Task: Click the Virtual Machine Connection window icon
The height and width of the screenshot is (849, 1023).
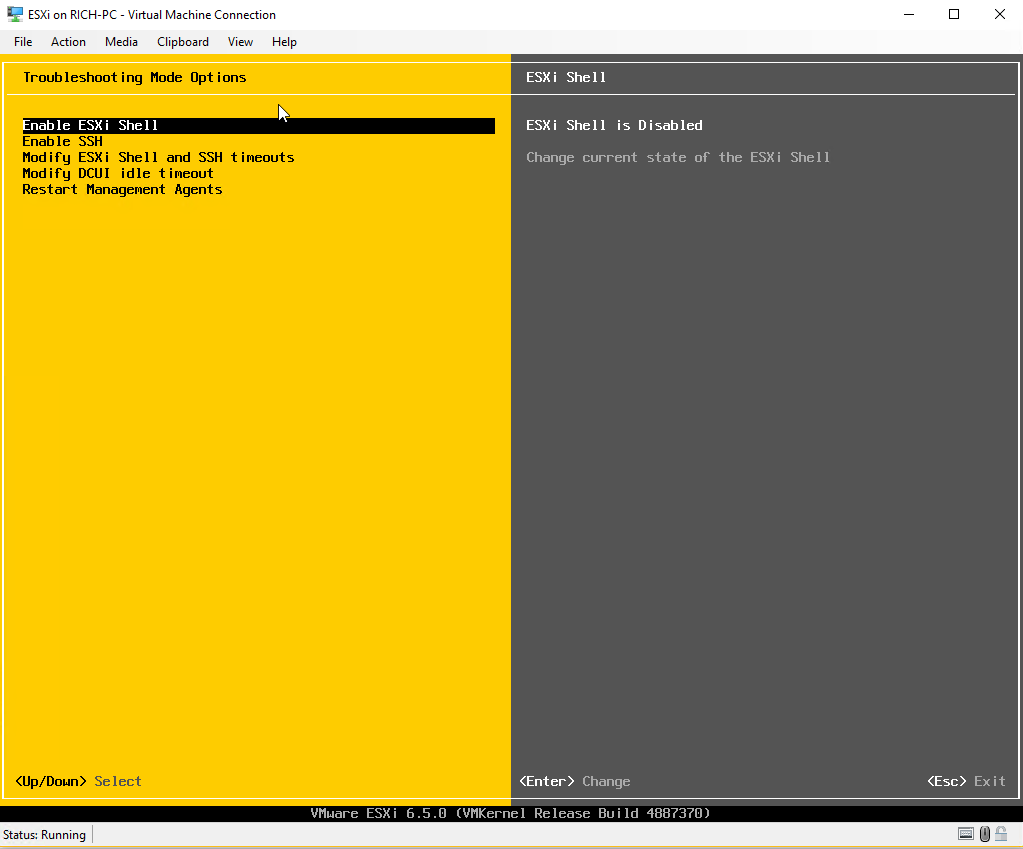Action: pyautogui.click(x=14, y=14)
